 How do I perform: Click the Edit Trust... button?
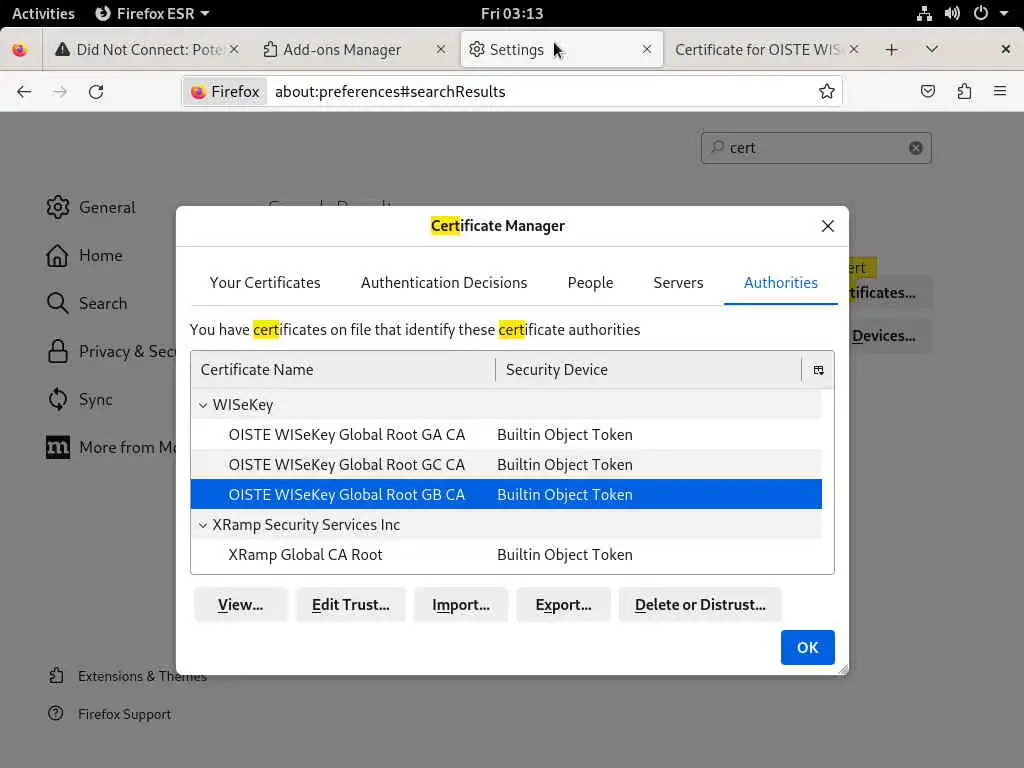(351, 605)
